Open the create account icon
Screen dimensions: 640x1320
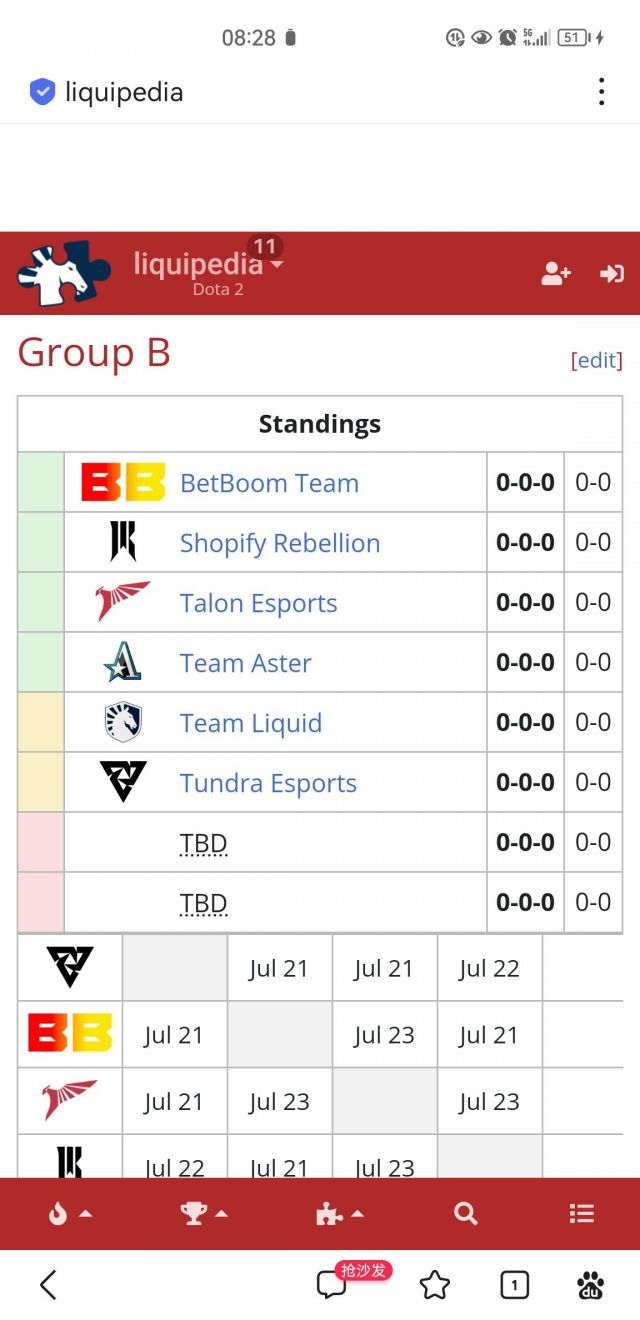(x=556, y=273)
